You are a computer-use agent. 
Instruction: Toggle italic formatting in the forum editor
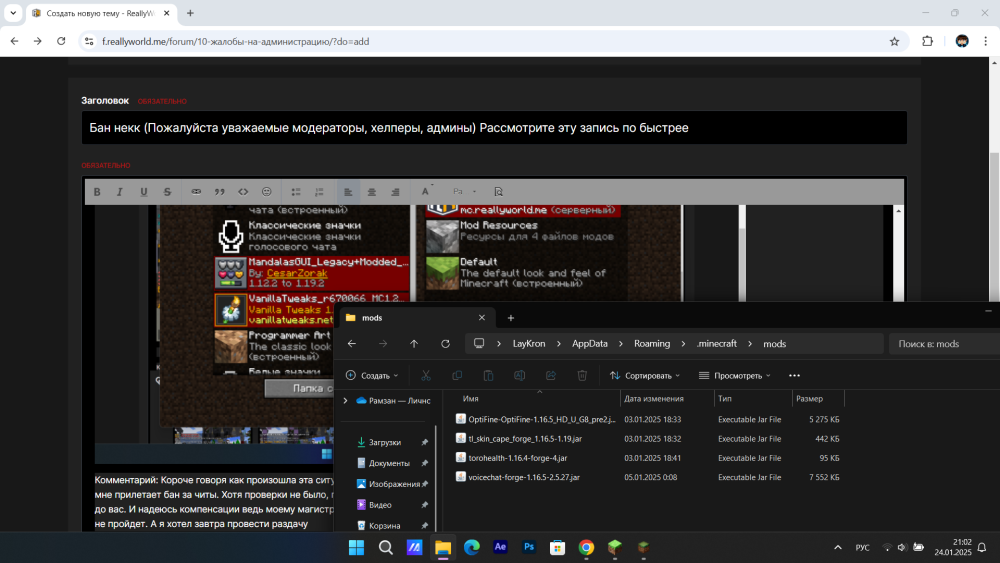click(x=119, y=192)
